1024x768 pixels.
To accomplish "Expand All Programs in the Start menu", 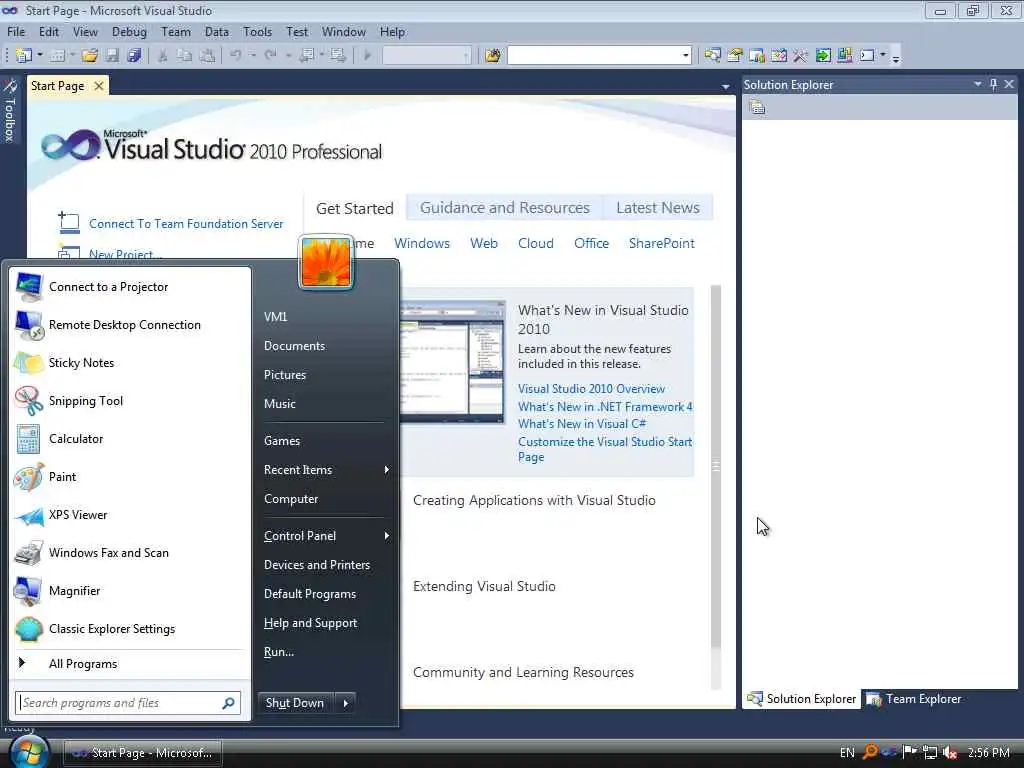I will [83, 664].
